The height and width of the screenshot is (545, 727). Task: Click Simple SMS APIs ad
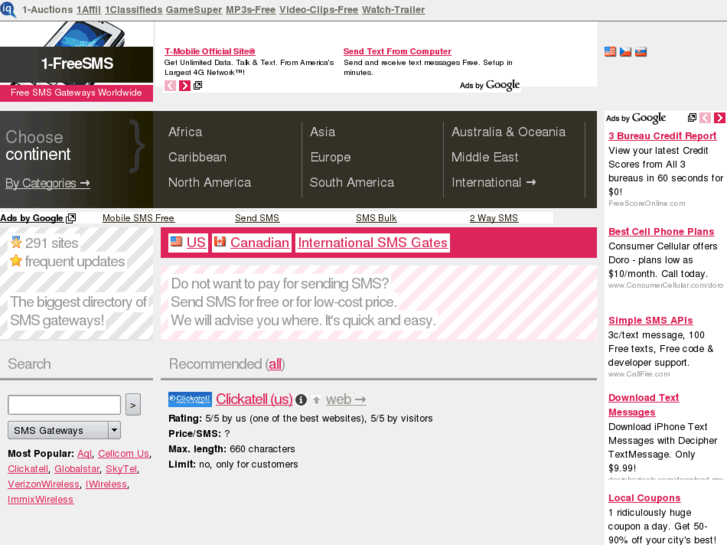click(650, 321)
